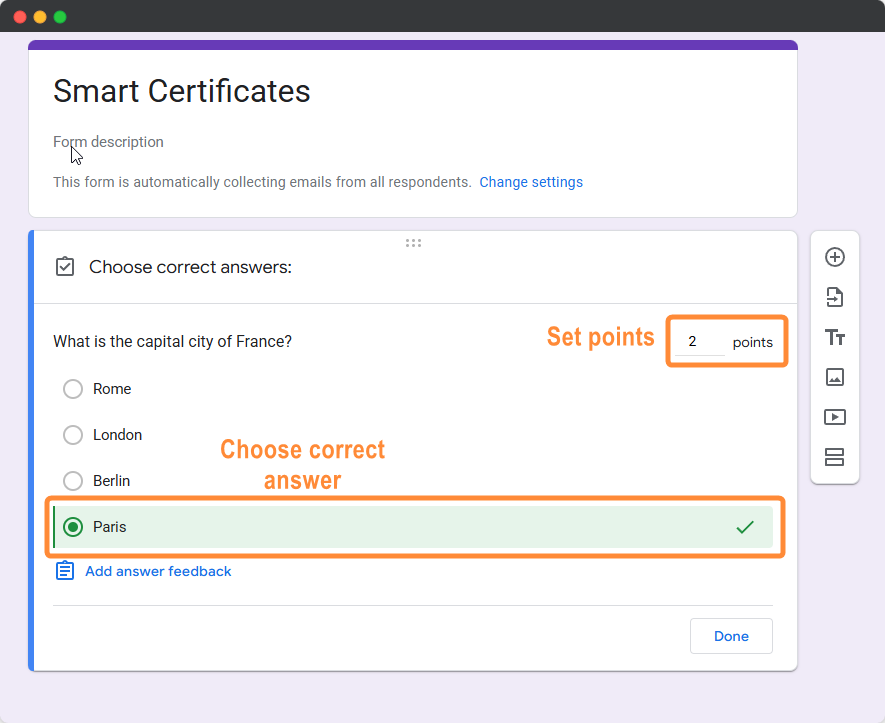The width and height of the screenshot is (885, 723).
Task: Add a new section to the form
Action: (835, 457)
